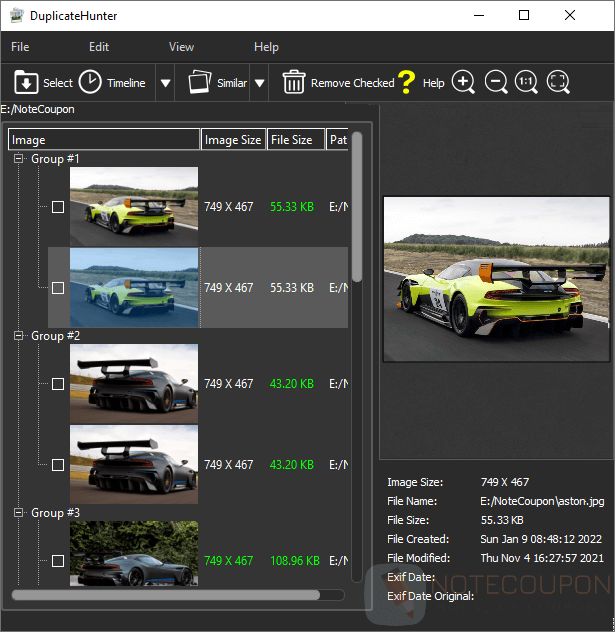The image size is (615, 632).
Task: Collapse Group #3 tree node
Action: click(18, 512)
